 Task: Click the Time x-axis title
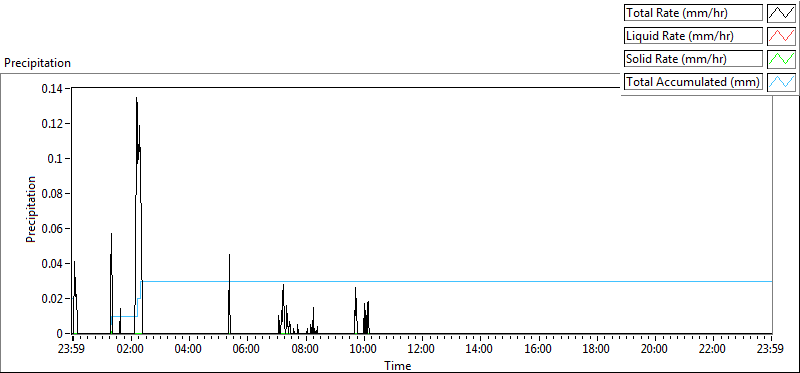(398, 365)
